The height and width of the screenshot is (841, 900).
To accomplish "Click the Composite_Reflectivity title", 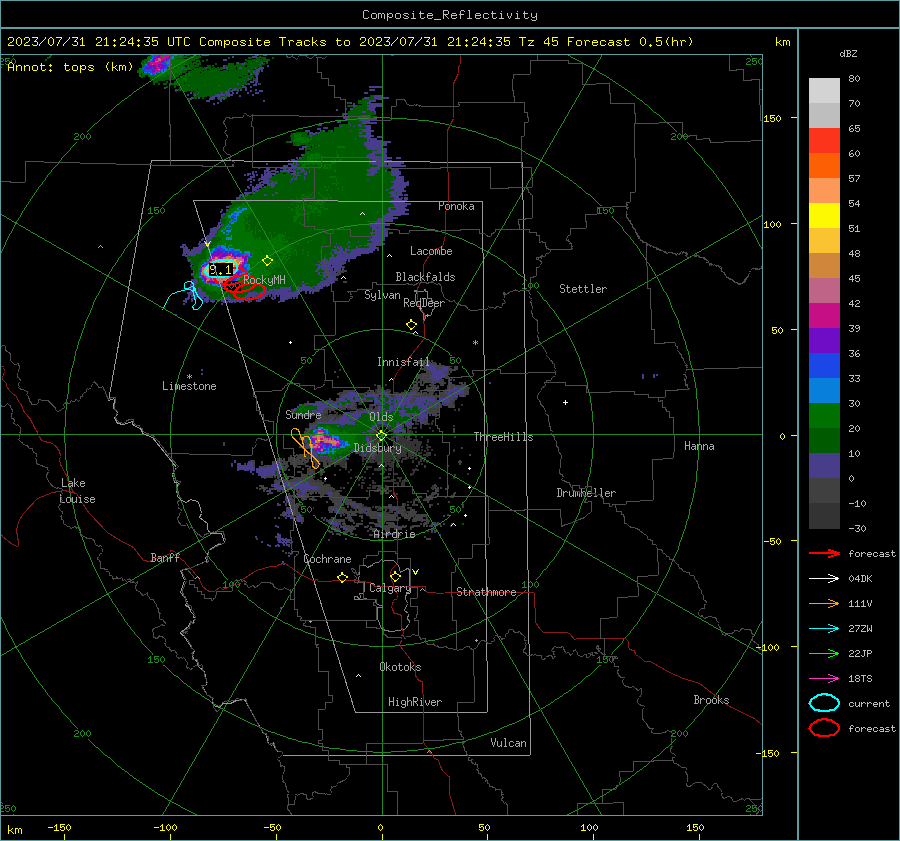I will [450, 15].
